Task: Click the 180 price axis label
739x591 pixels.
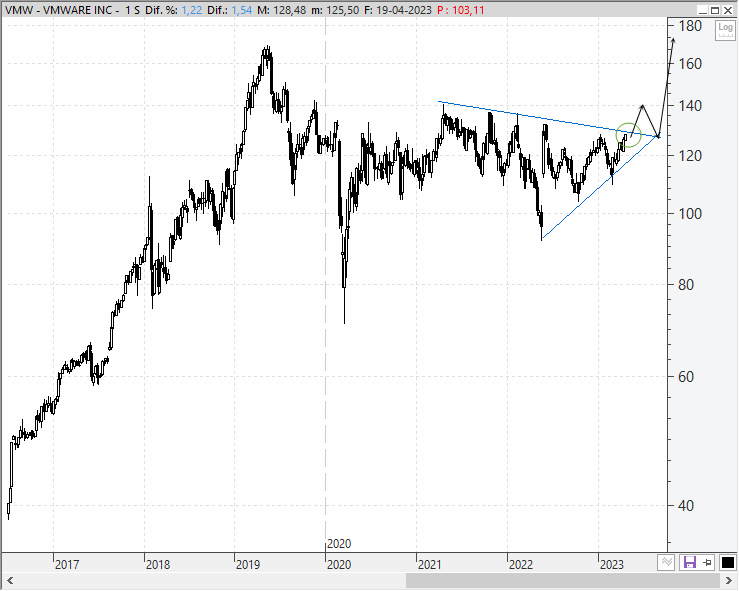Action: tap(690, 26)
